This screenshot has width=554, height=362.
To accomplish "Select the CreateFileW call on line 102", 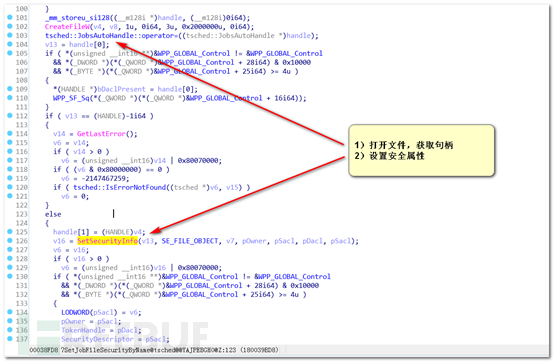I will tap(67, 26).
